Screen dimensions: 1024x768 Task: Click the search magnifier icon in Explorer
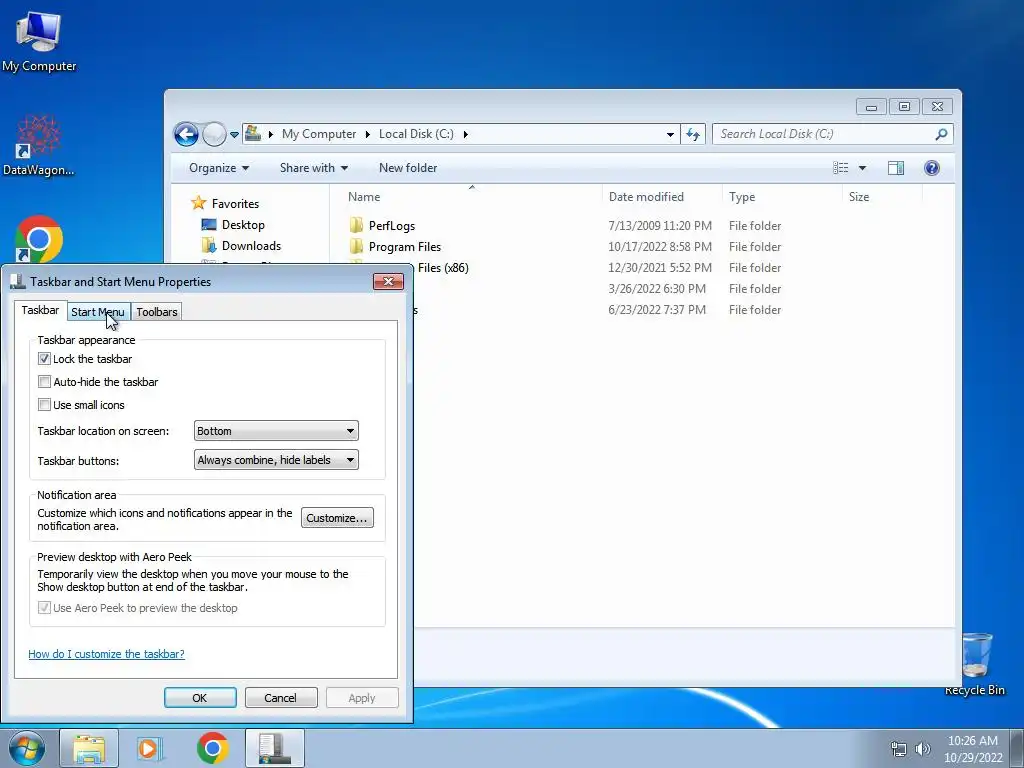[x=940, y=134]
